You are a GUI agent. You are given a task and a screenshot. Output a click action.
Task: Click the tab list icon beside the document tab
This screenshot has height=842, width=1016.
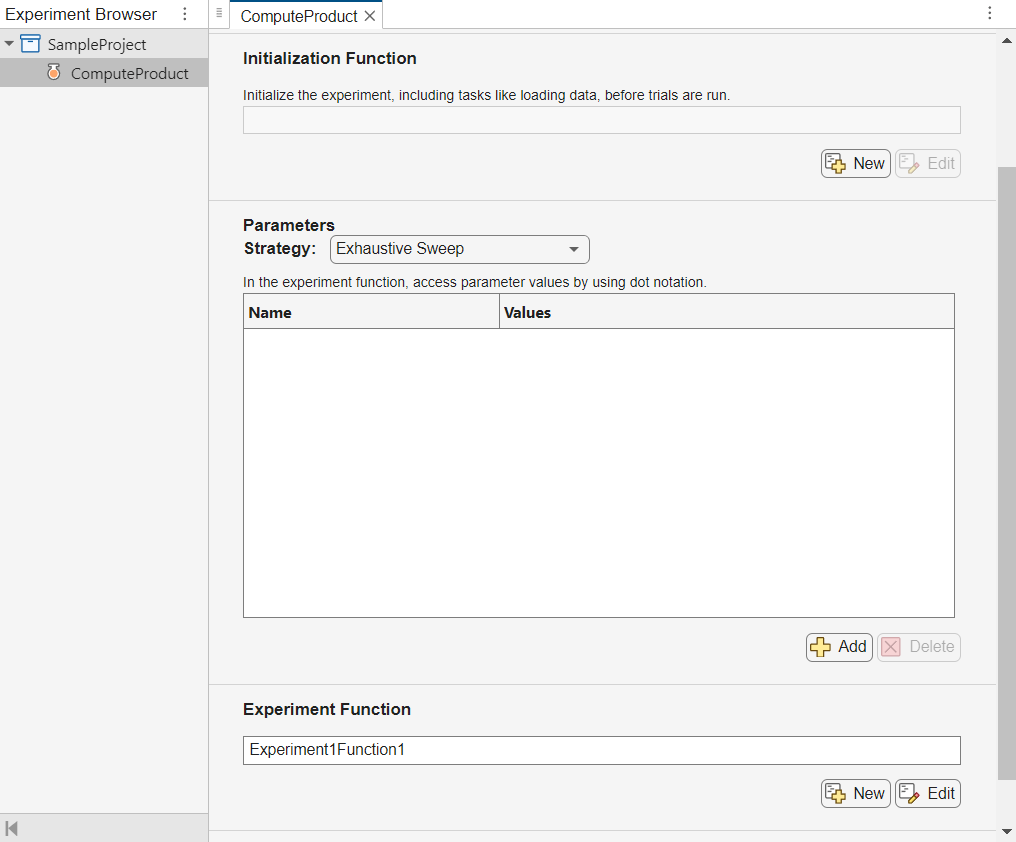tap(219, 14)
